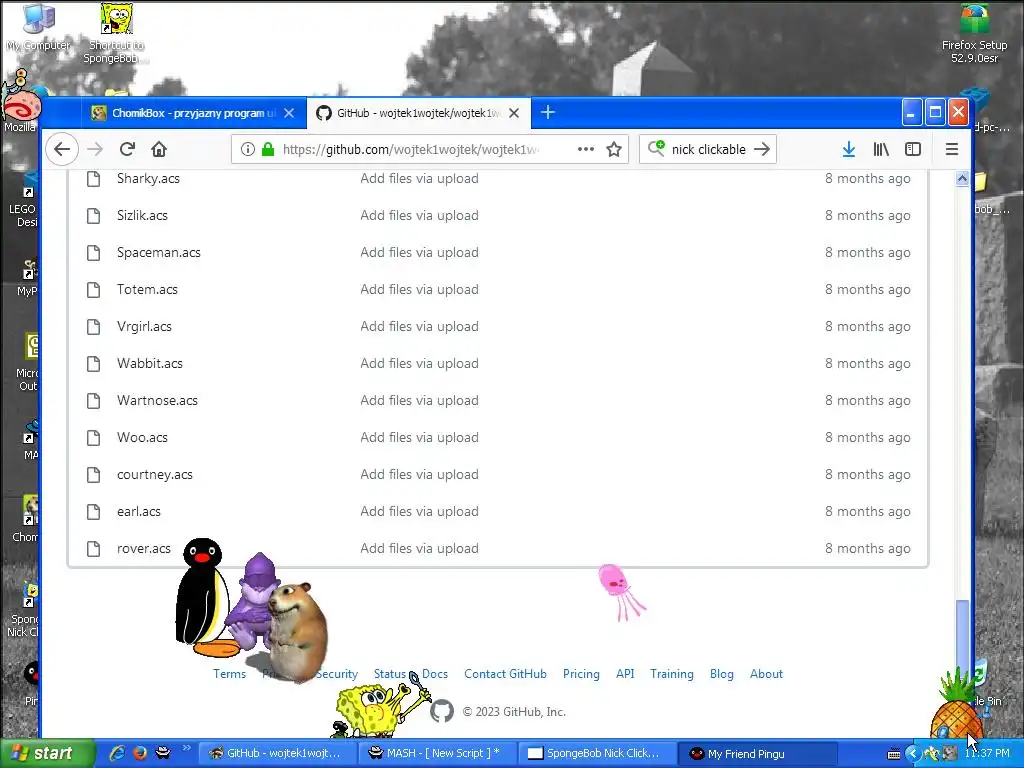The width and height of the screenshot is (1024, 768).
Task: Open the rover.acs file
Action: pyautogui.click(x=144, y=549)
